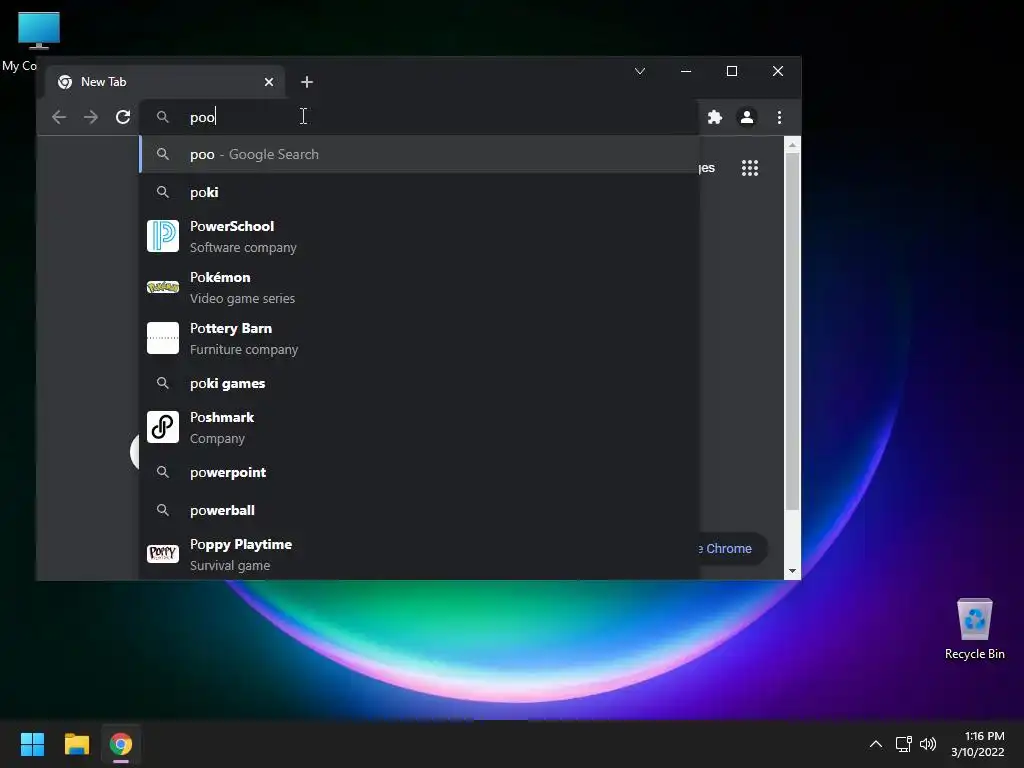
Task: Click the Chrome taskbar icon
Action: point(121,744)
